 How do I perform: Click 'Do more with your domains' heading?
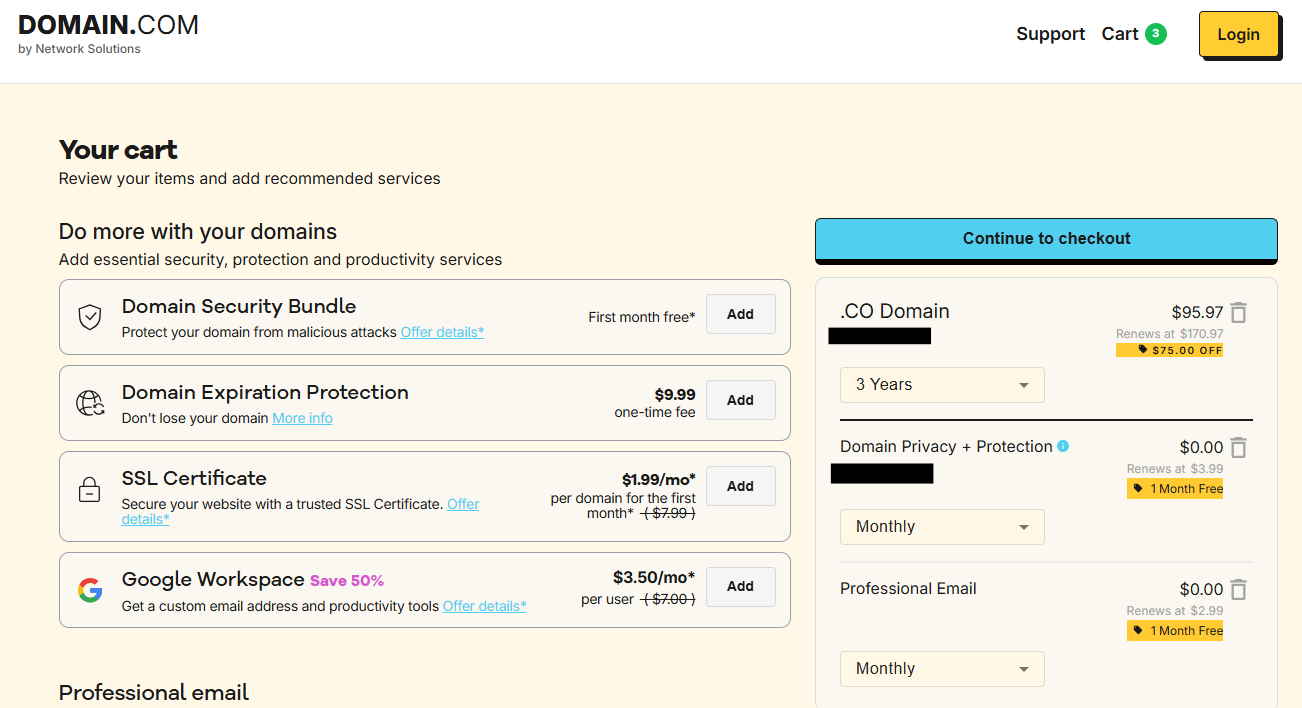[198, 232]
